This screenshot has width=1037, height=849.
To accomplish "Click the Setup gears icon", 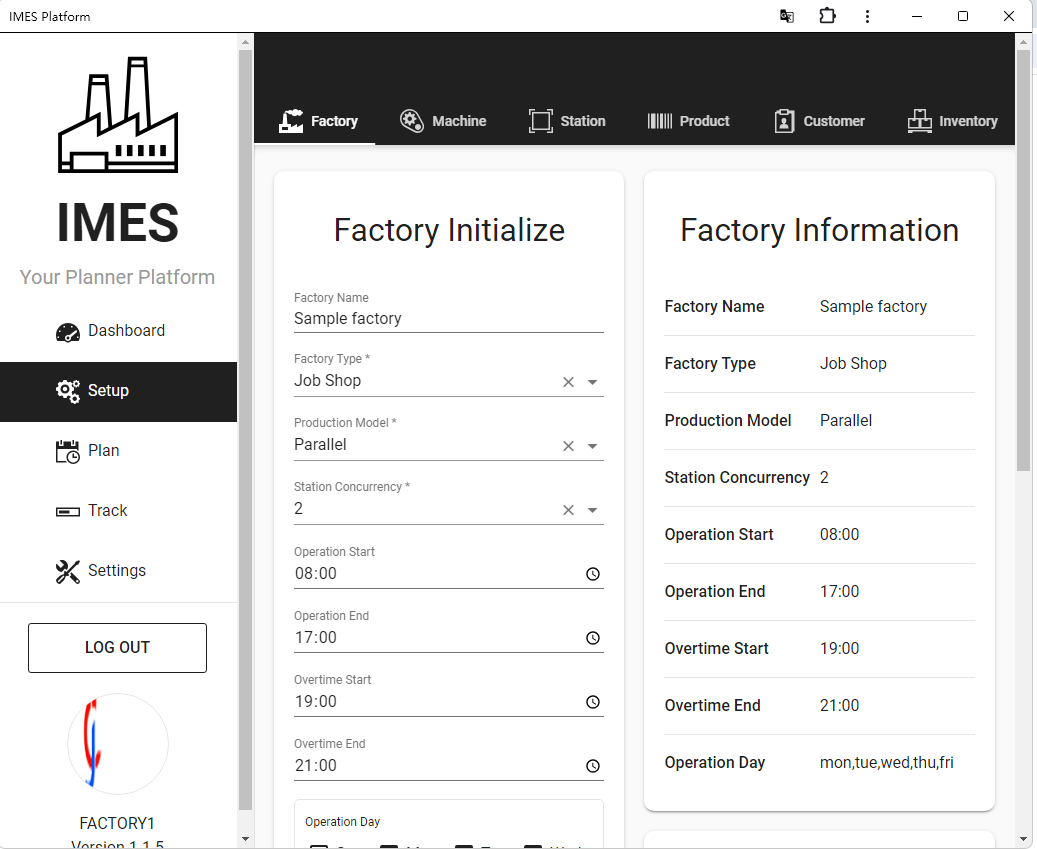I will tap(67, 391).
